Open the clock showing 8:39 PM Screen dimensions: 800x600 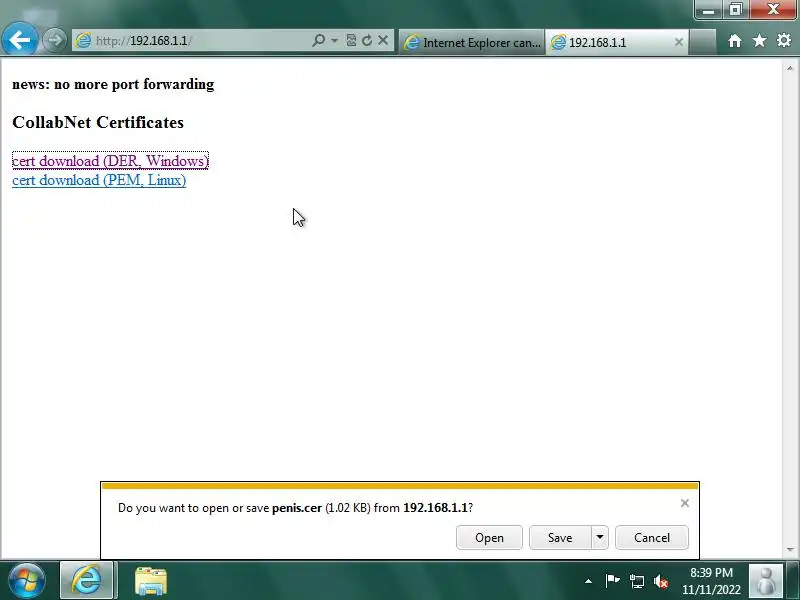(x=711, y=581)
